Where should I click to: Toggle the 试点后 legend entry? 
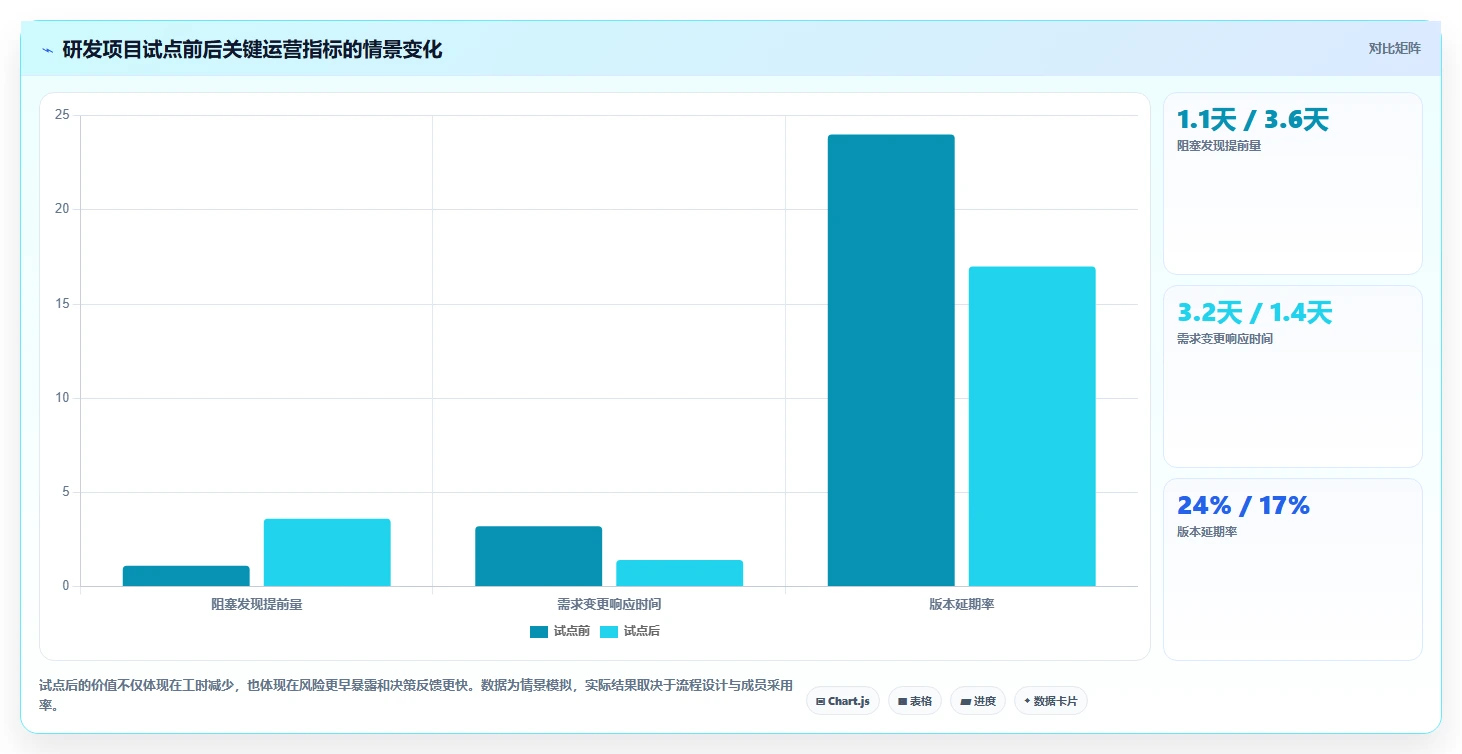click(630, 631)
